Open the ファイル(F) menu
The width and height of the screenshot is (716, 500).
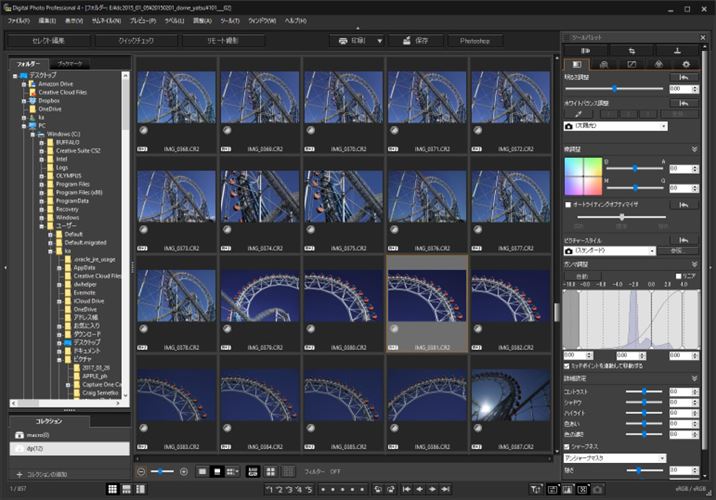[19, 21]
